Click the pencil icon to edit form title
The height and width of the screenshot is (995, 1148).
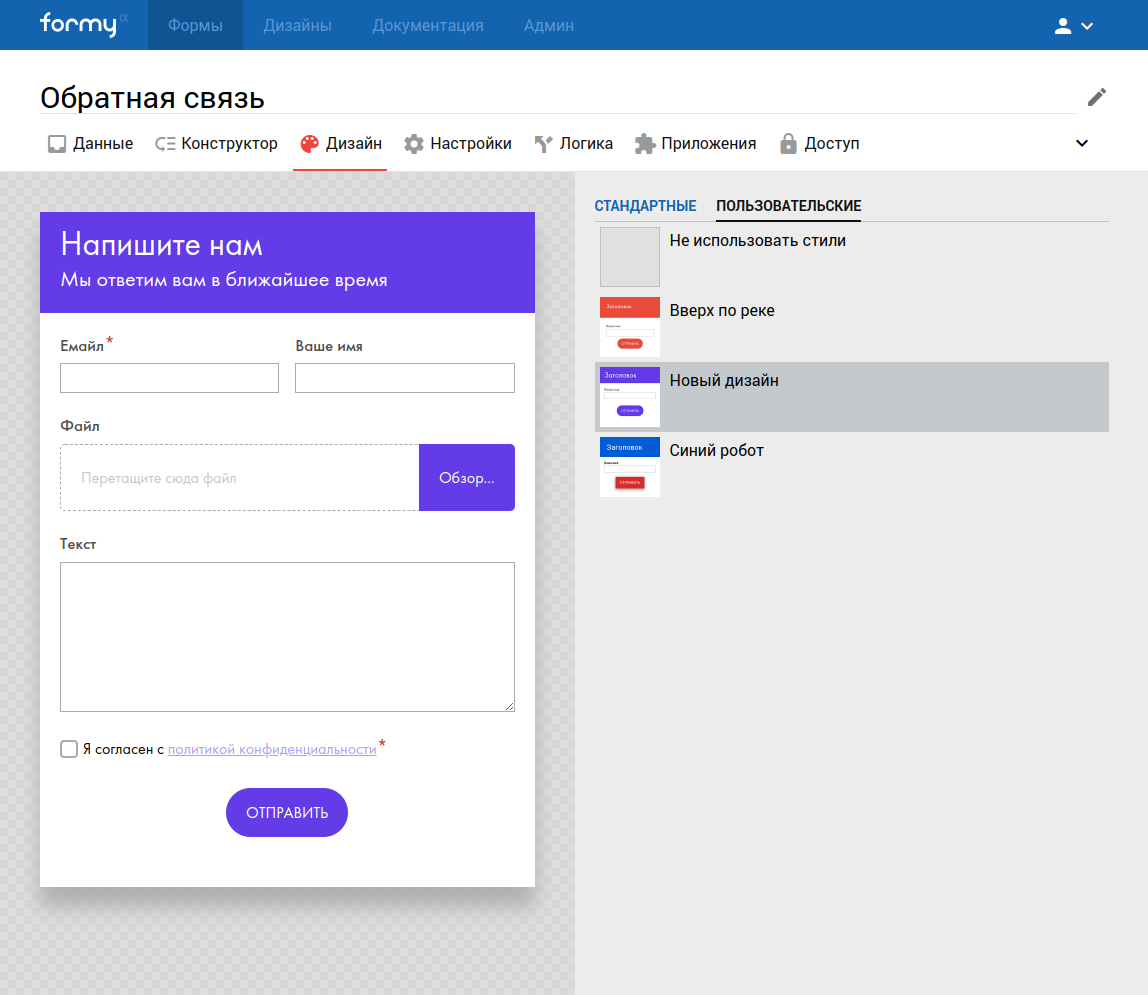[1097, 97]
